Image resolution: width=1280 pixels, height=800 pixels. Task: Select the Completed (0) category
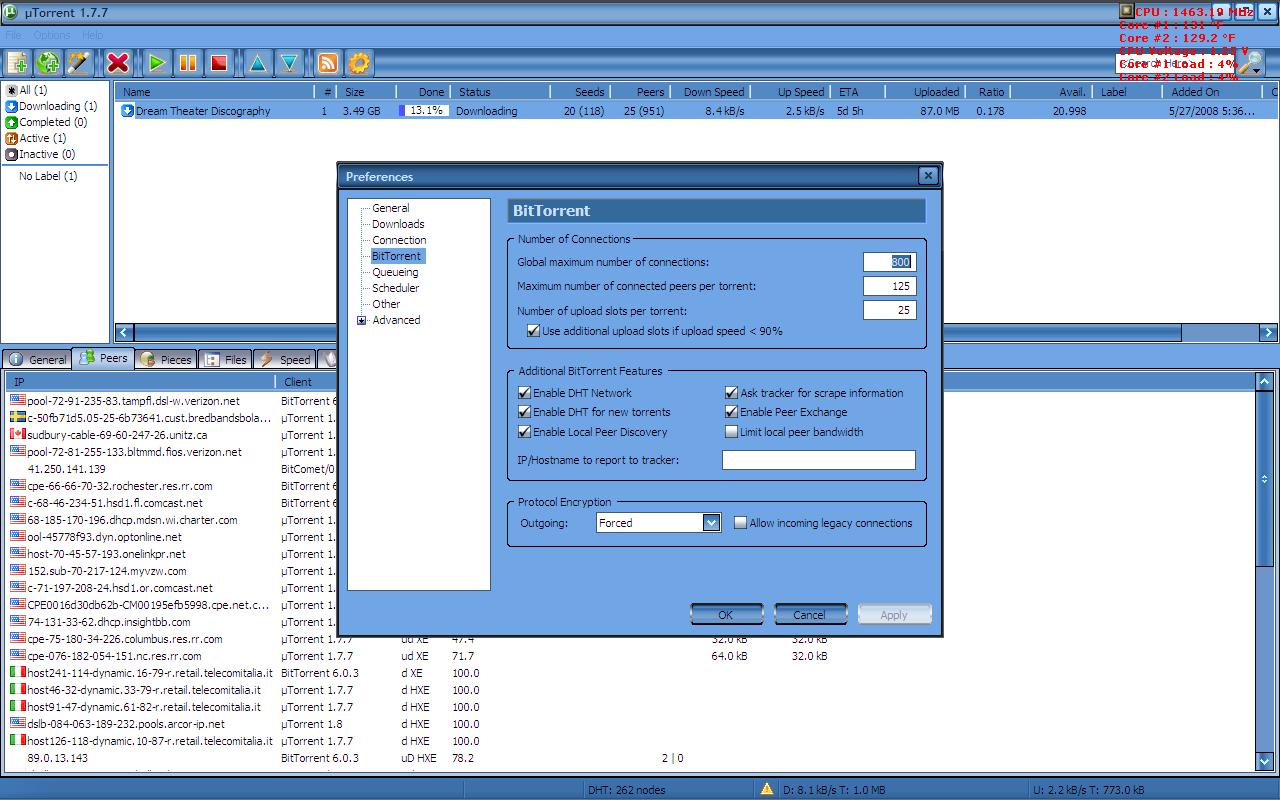coord(46,122)
